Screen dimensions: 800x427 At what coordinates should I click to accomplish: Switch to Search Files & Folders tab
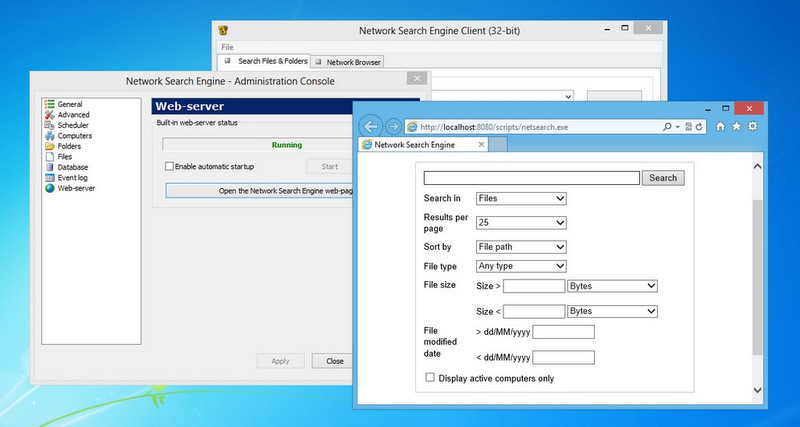(265, 61)
